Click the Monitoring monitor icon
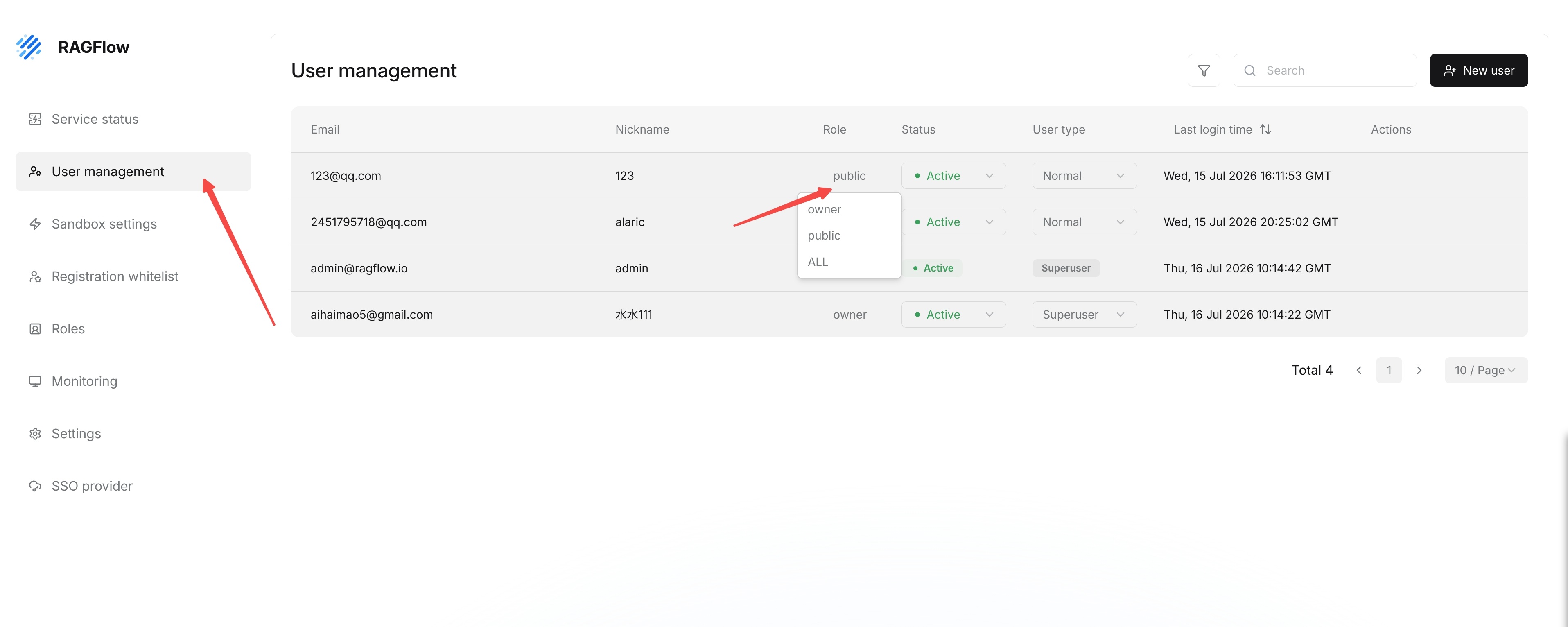The width and height of the screenshot is (1568, 627). click(35, 381)
